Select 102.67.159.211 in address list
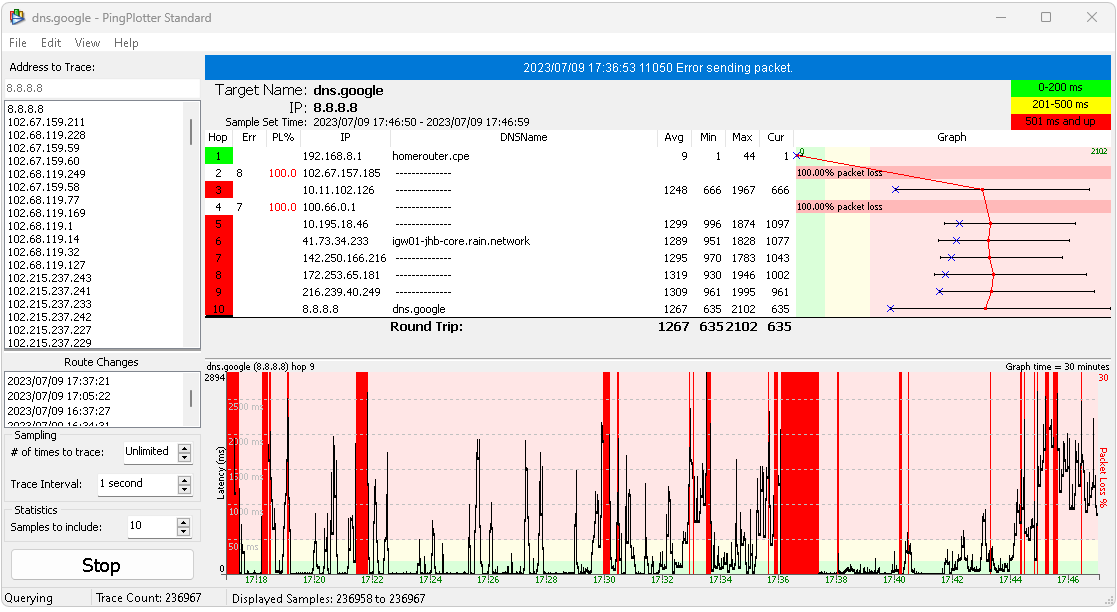 (46, 122)
